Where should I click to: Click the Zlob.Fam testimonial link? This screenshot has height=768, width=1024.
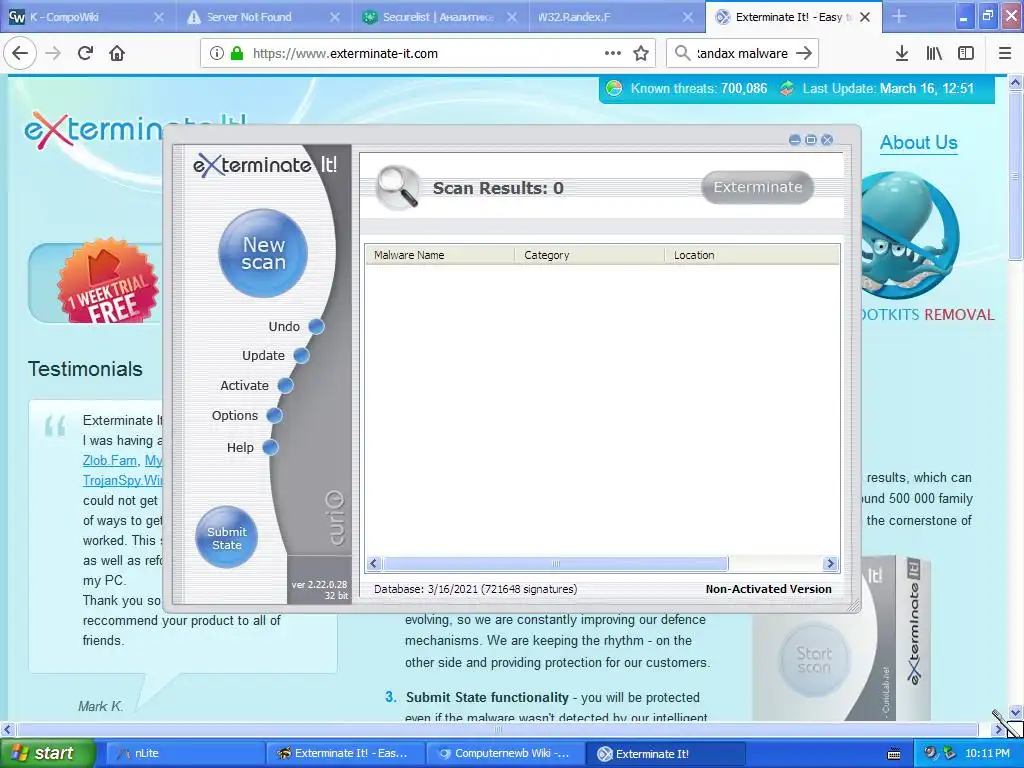click(x=110, y=460)
